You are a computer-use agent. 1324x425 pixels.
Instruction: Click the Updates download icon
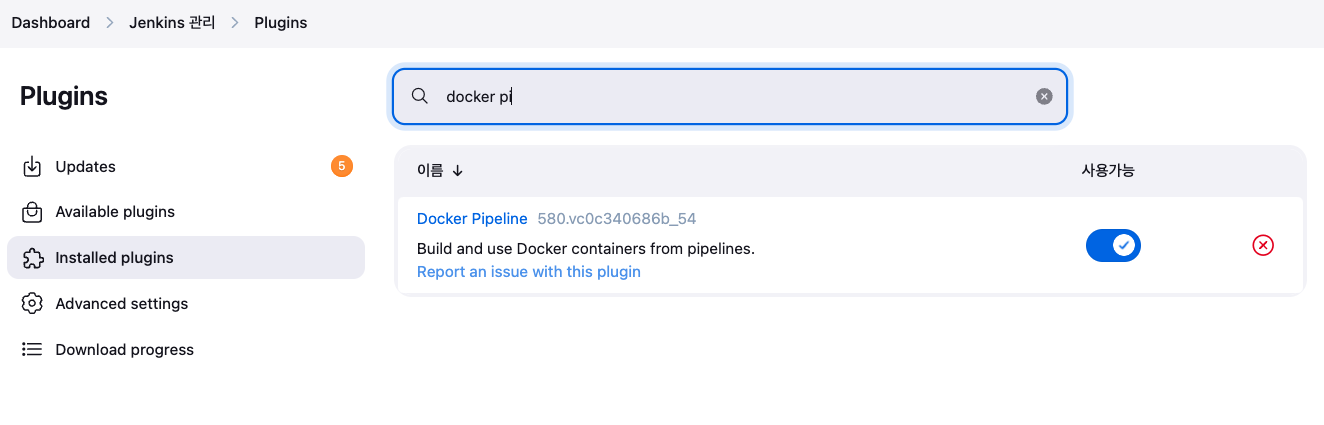coord(32,167)
